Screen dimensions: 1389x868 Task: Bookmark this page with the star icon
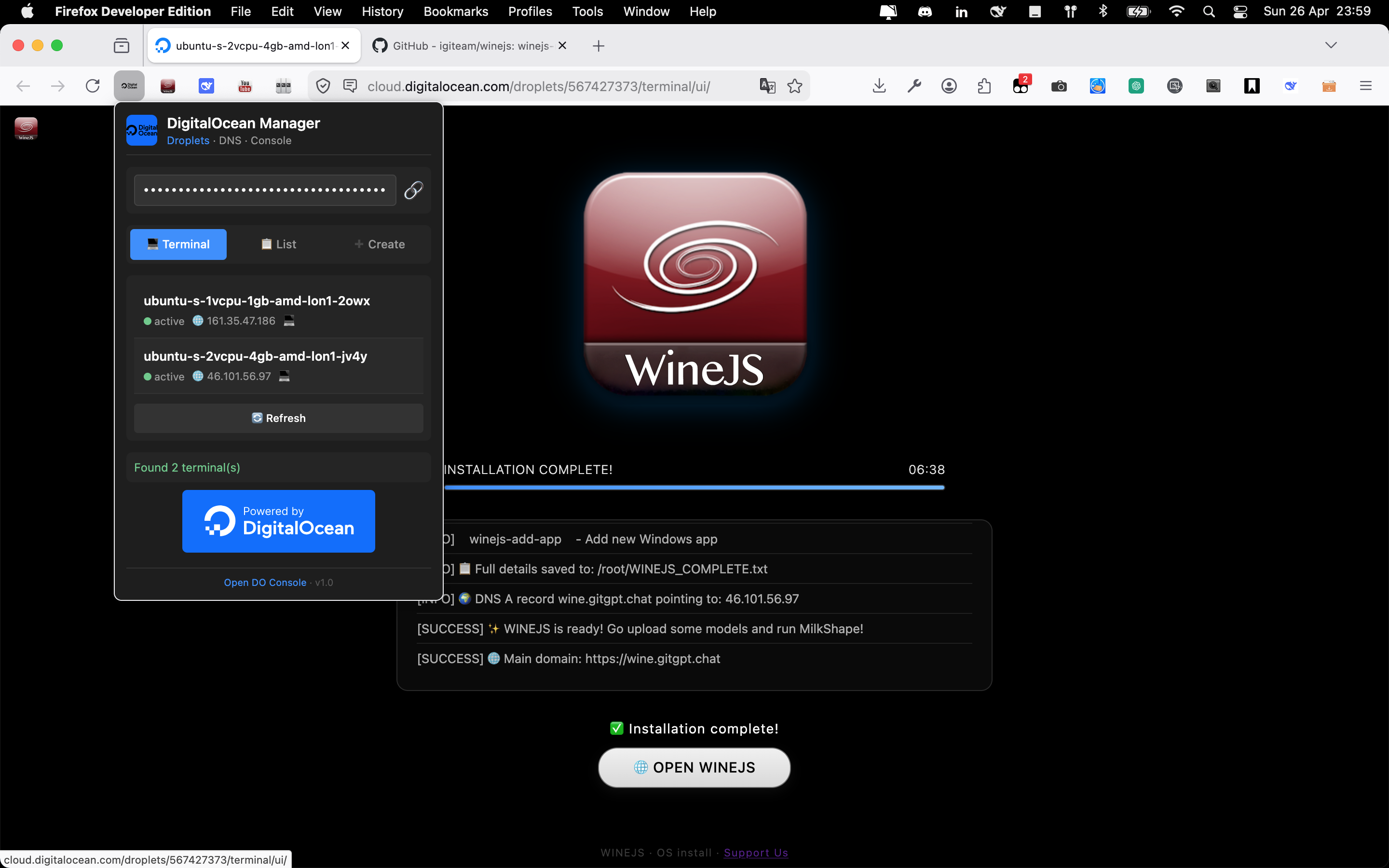click(x=795, y=86)
